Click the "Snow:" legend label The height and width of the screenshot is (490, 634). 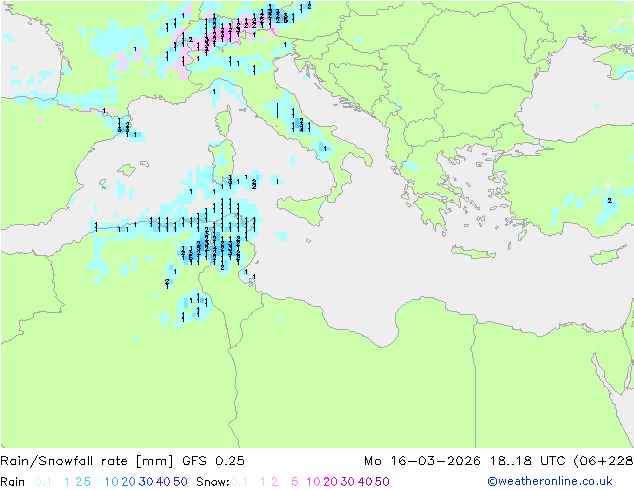point(213,482)
